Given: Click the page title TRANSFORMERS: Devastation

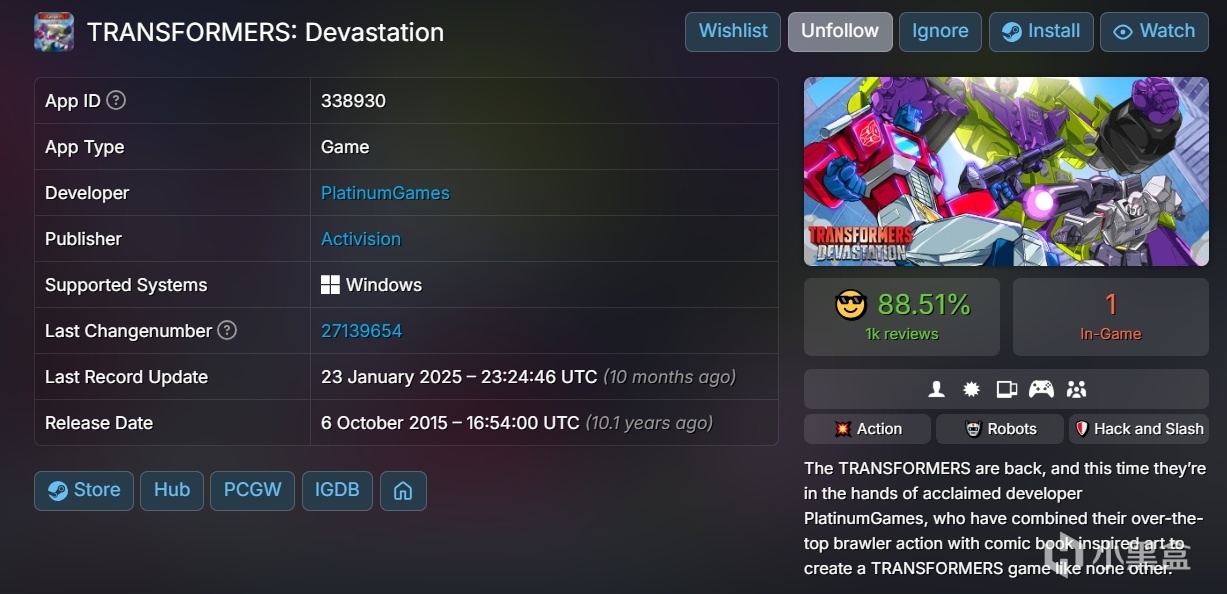Looking at the screenshot, I should [x=265, y=32].
